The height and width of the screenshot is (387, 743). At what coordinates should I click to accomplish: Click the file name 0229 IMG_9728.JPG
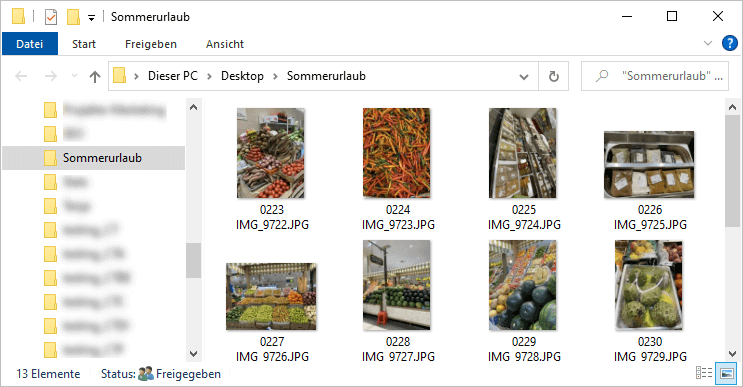[x=524, y=349]
